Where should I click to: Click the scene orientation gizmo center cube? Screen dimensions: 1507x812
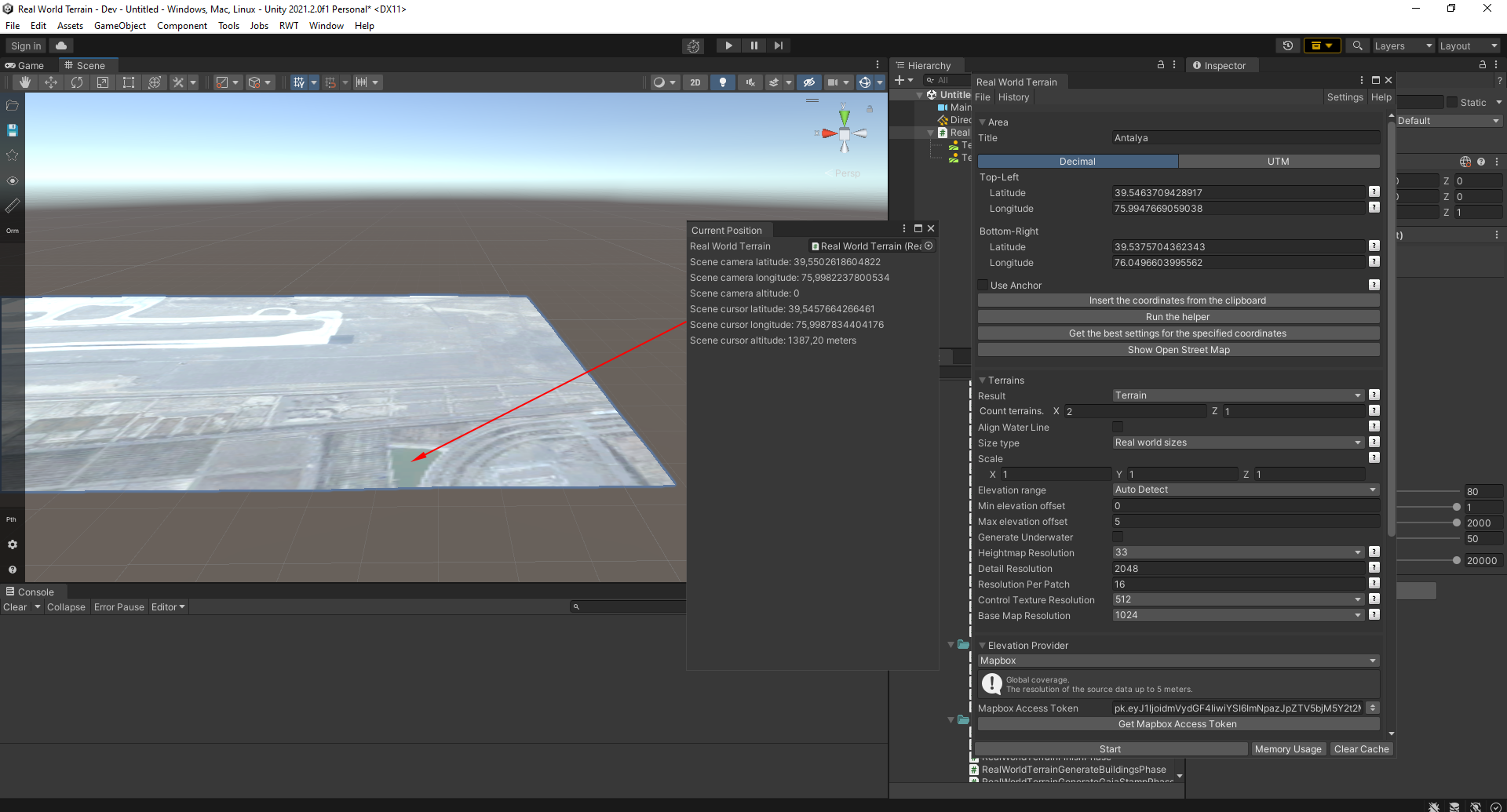(845, 133)
